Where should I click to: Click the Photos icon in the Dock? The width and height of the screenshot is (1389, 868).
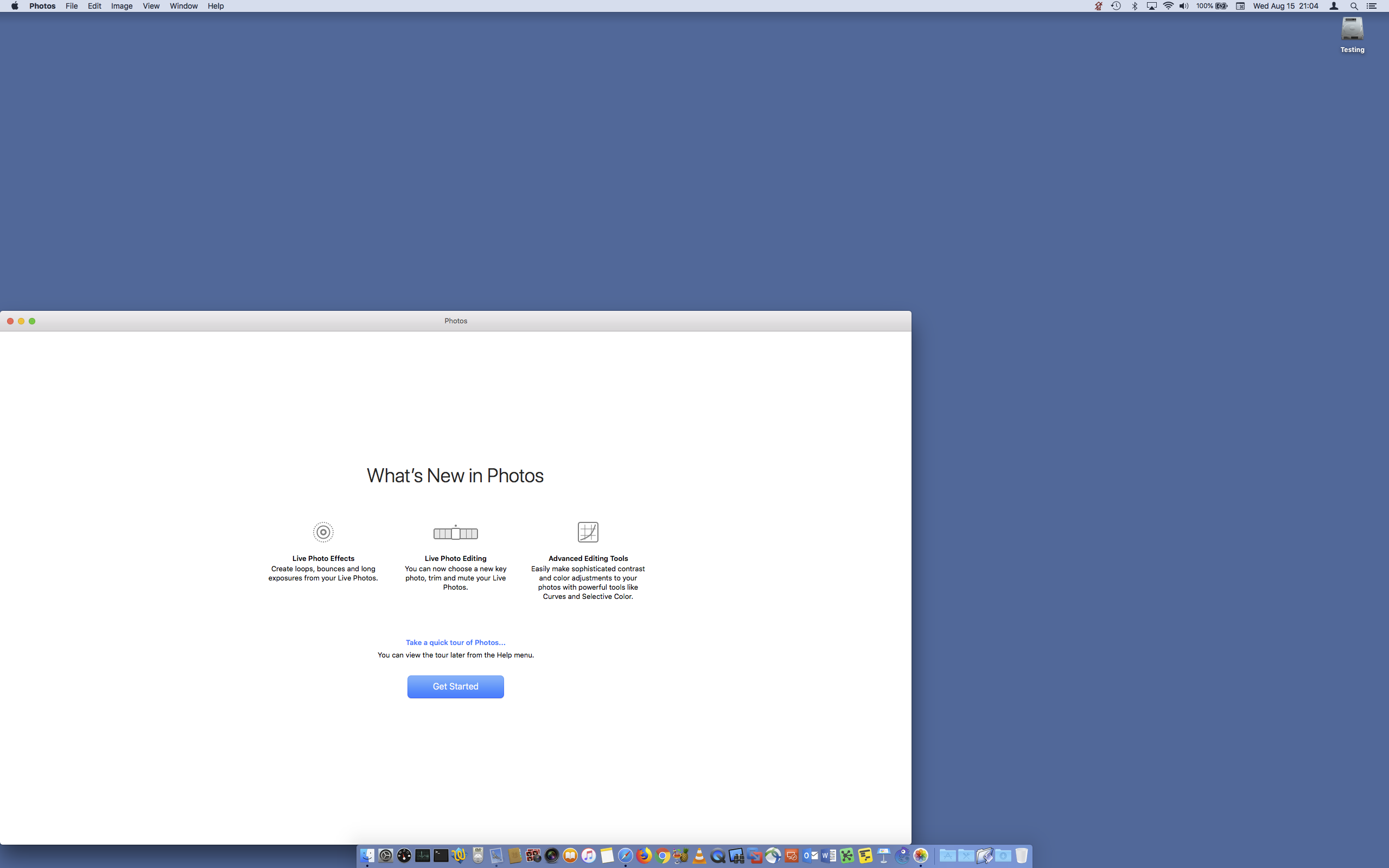click(x=921, y=856)
